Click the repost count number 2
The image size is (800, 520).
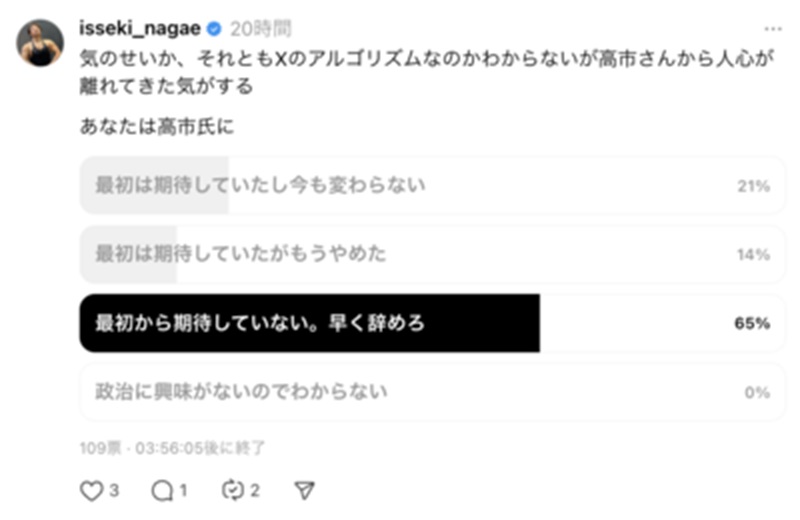[255, 490]
